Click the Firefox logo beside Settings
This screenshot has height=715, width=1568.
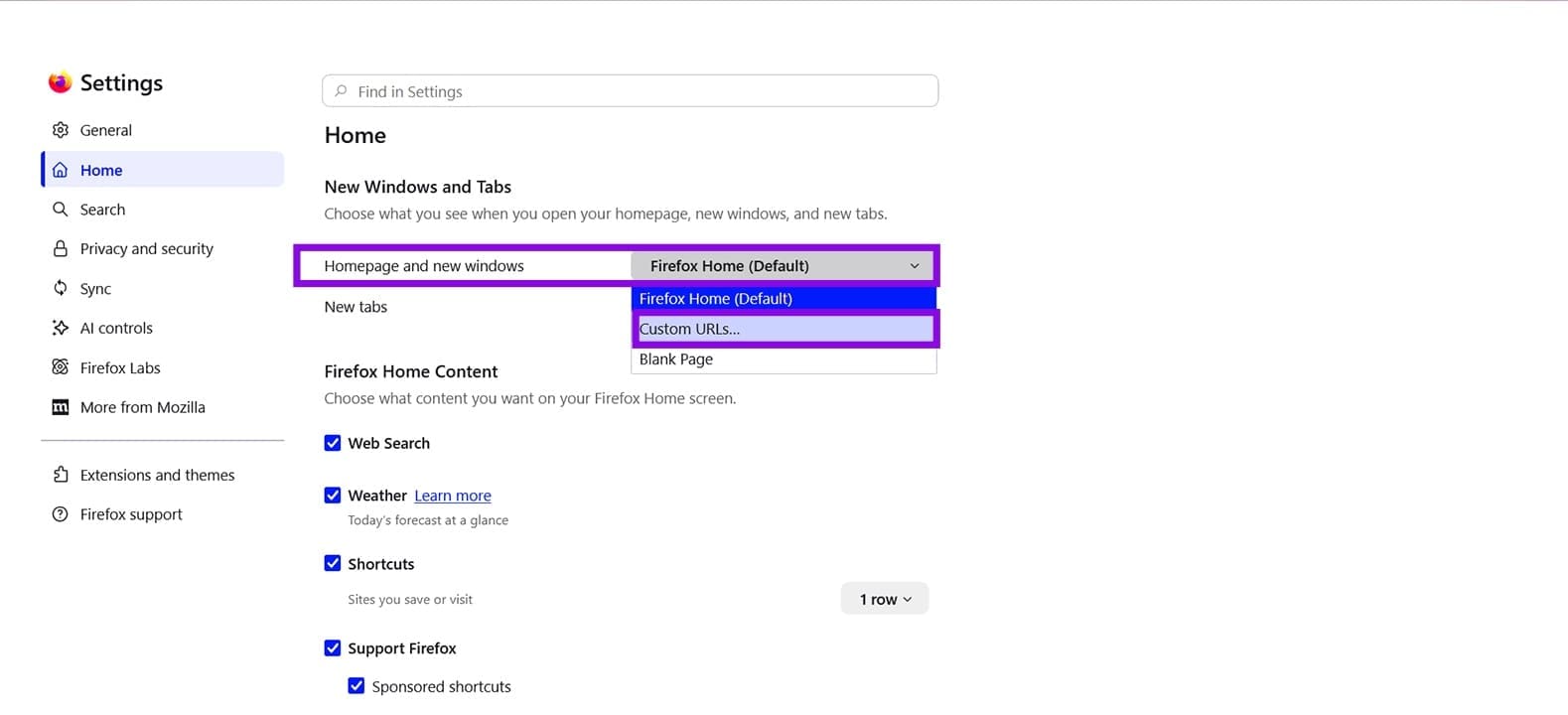coord(61,82)
